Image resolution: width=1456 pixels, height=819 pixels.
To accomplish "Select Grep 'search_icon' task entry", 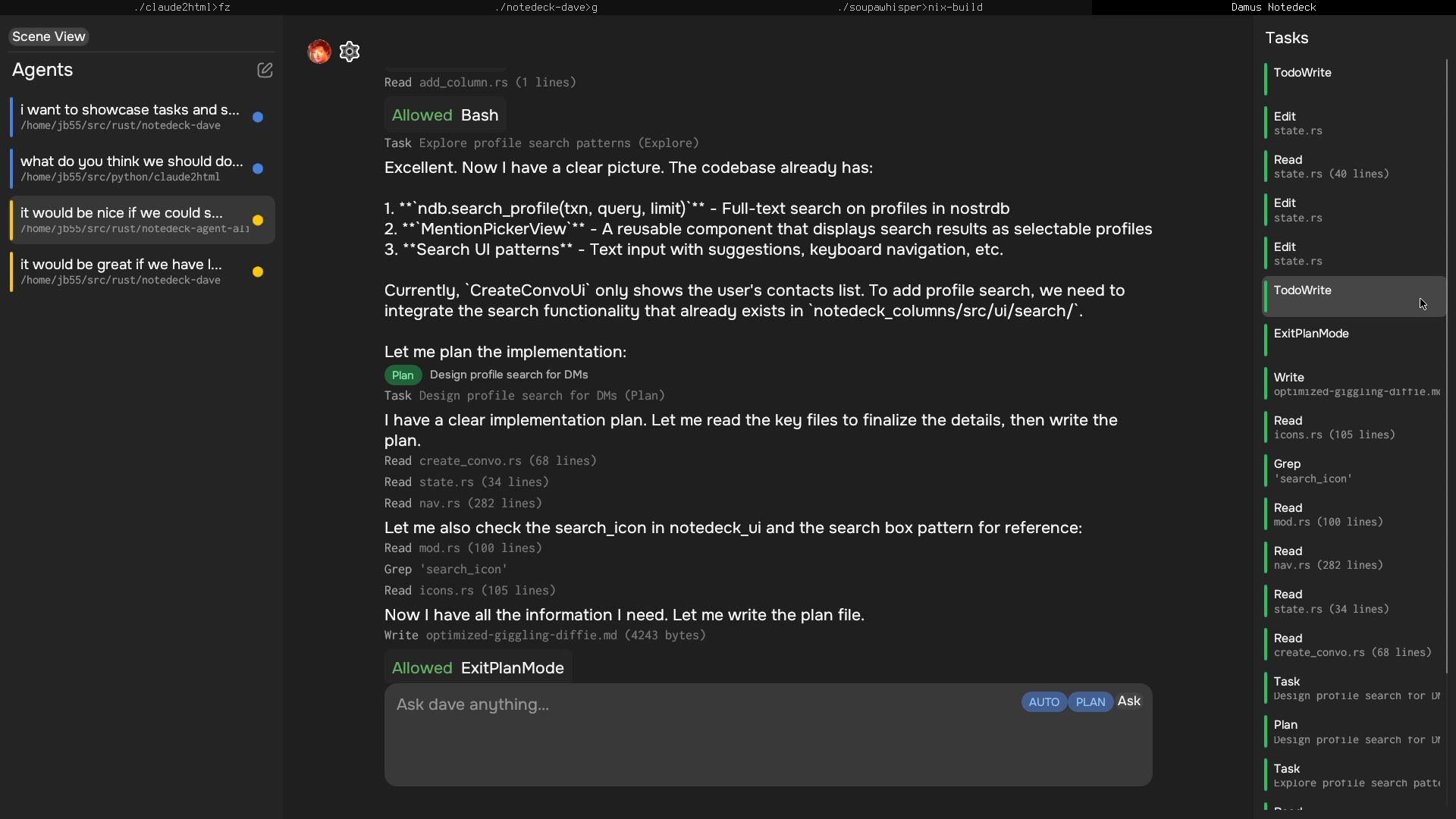I will [x=1312, y=471].
